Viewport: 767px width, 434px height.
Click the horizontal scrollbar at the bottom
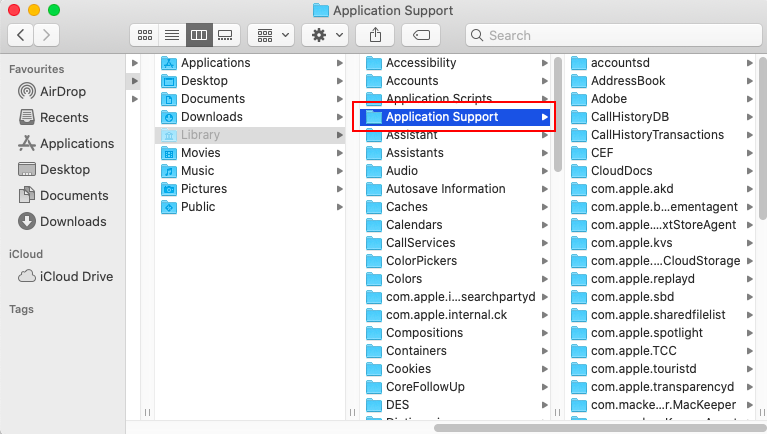click(x=600, y=428)
